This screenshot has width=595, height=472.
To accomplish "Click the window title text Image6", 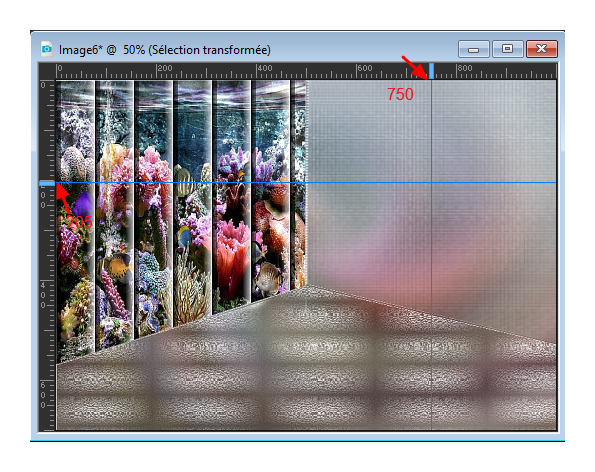I will 81,50.
